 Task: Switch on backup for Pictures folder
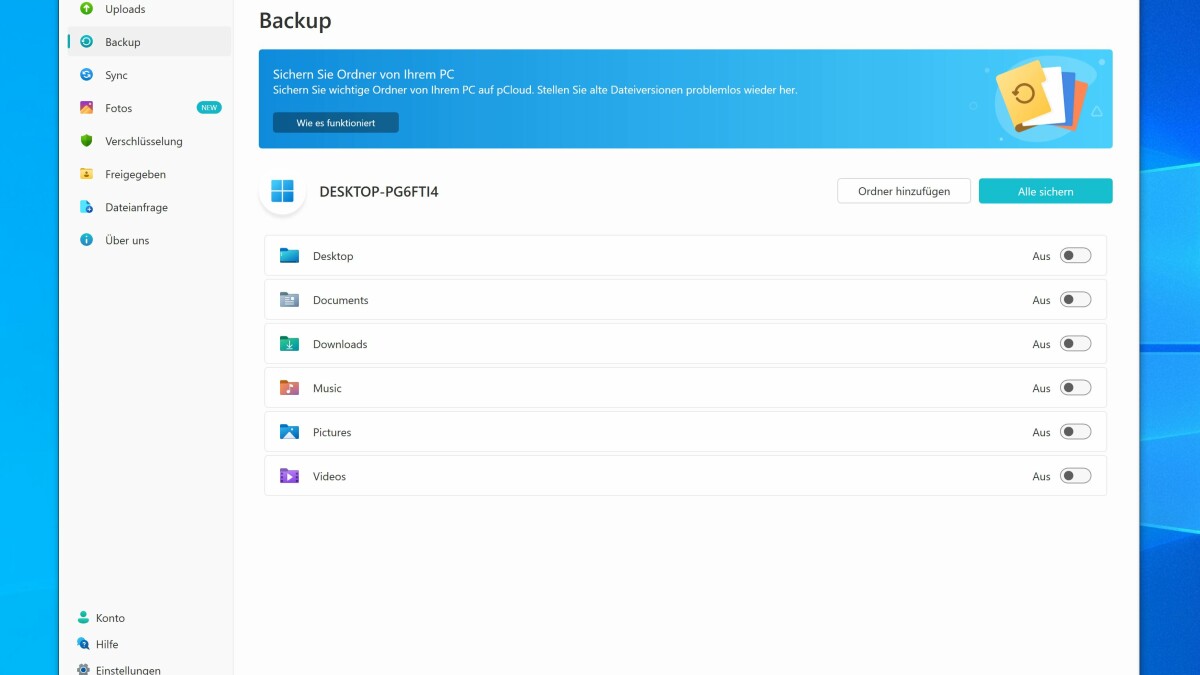click(x=1075, y=432)
